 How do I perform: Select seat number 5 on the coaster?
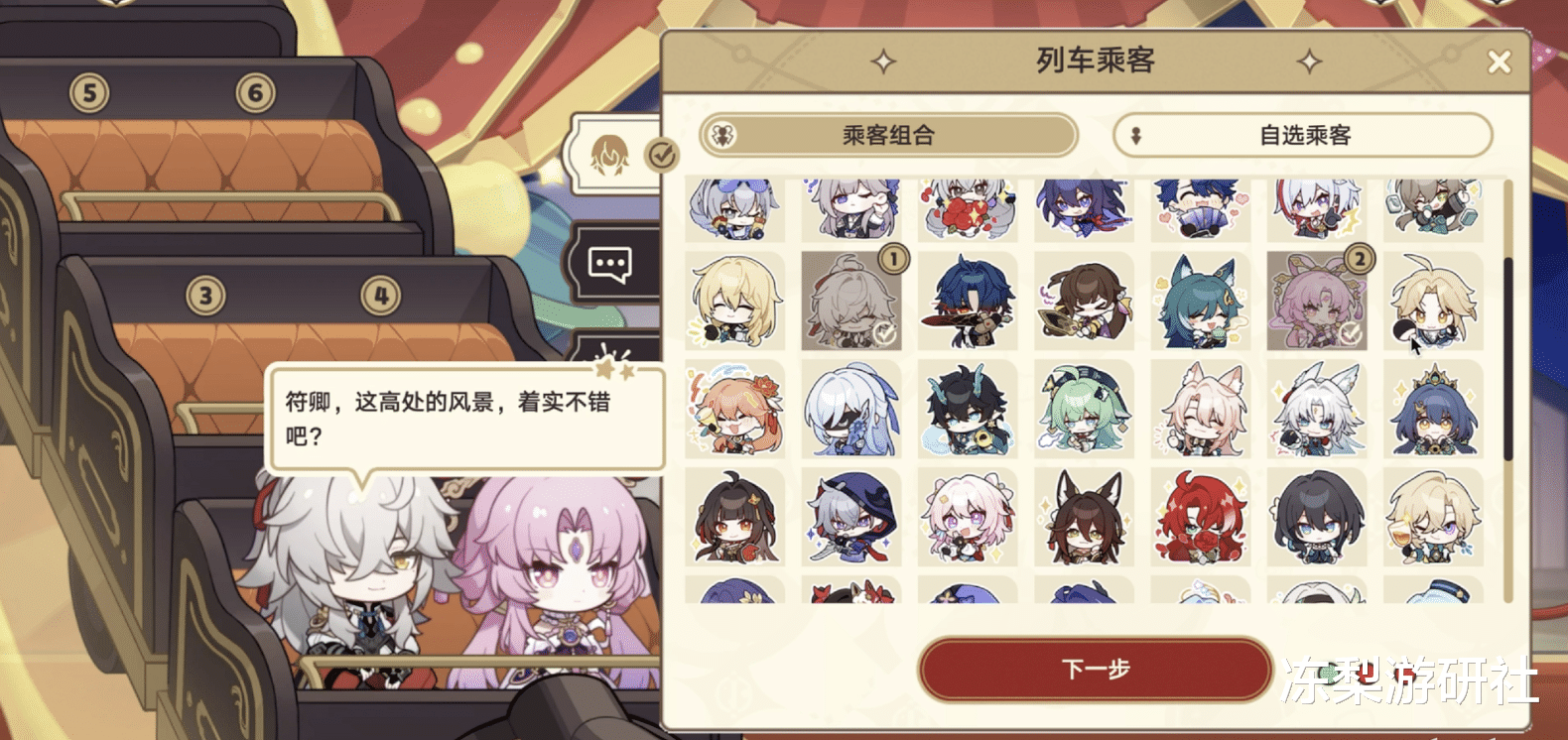[89, 94]
